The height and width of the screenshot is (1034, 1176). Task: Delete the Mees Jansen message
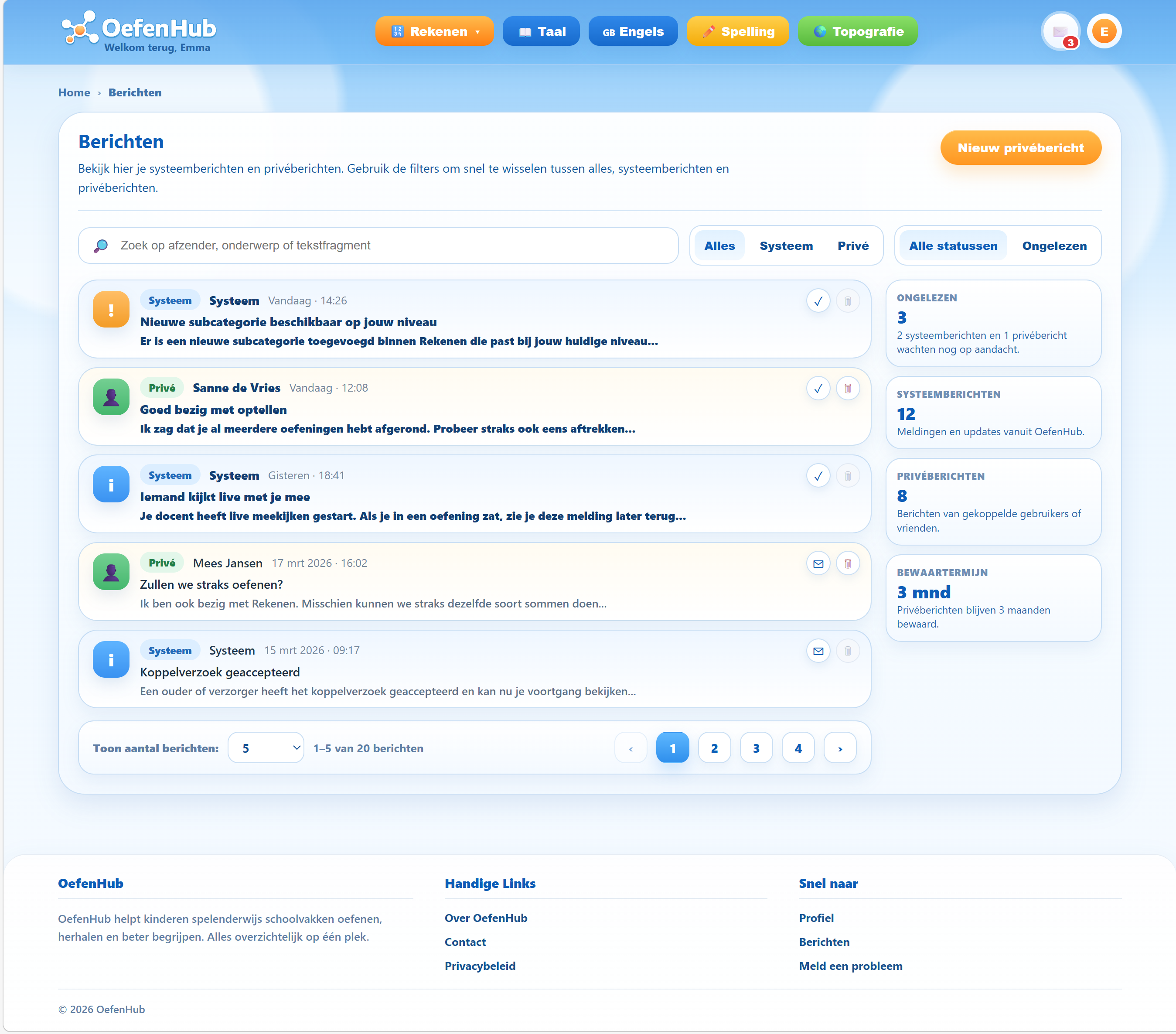(848, 563)
